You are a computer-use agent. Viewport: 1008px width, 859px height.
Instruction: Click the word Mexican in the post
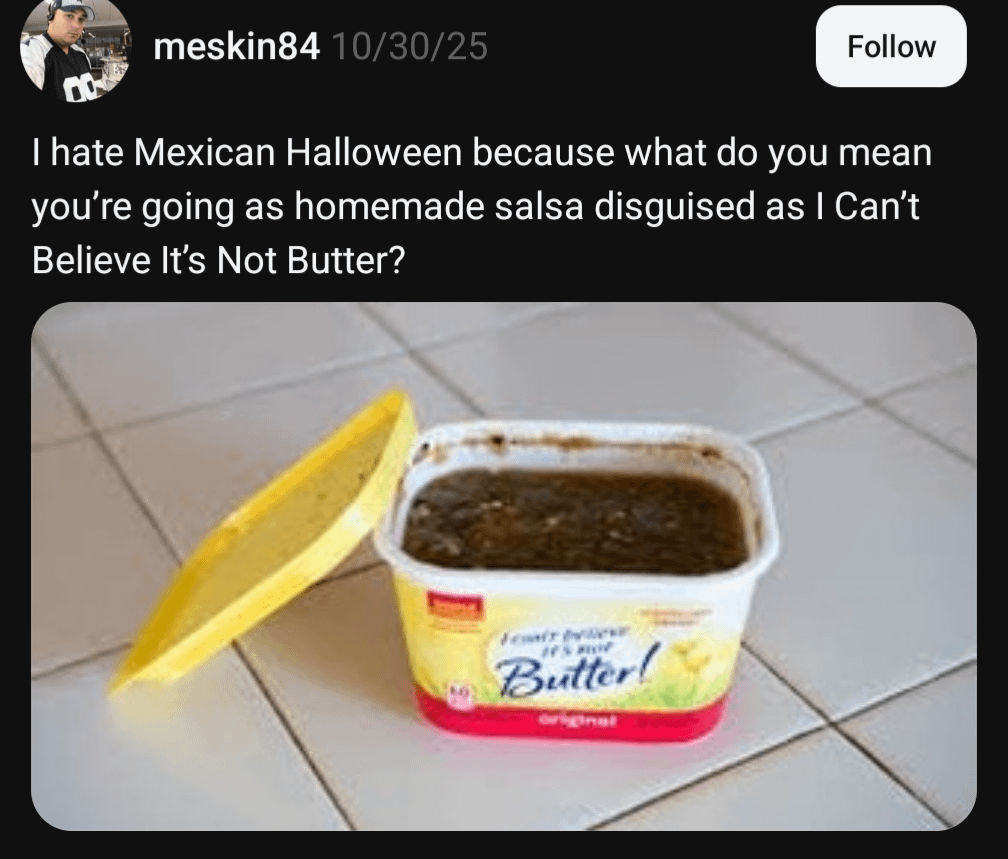(204, 153)
